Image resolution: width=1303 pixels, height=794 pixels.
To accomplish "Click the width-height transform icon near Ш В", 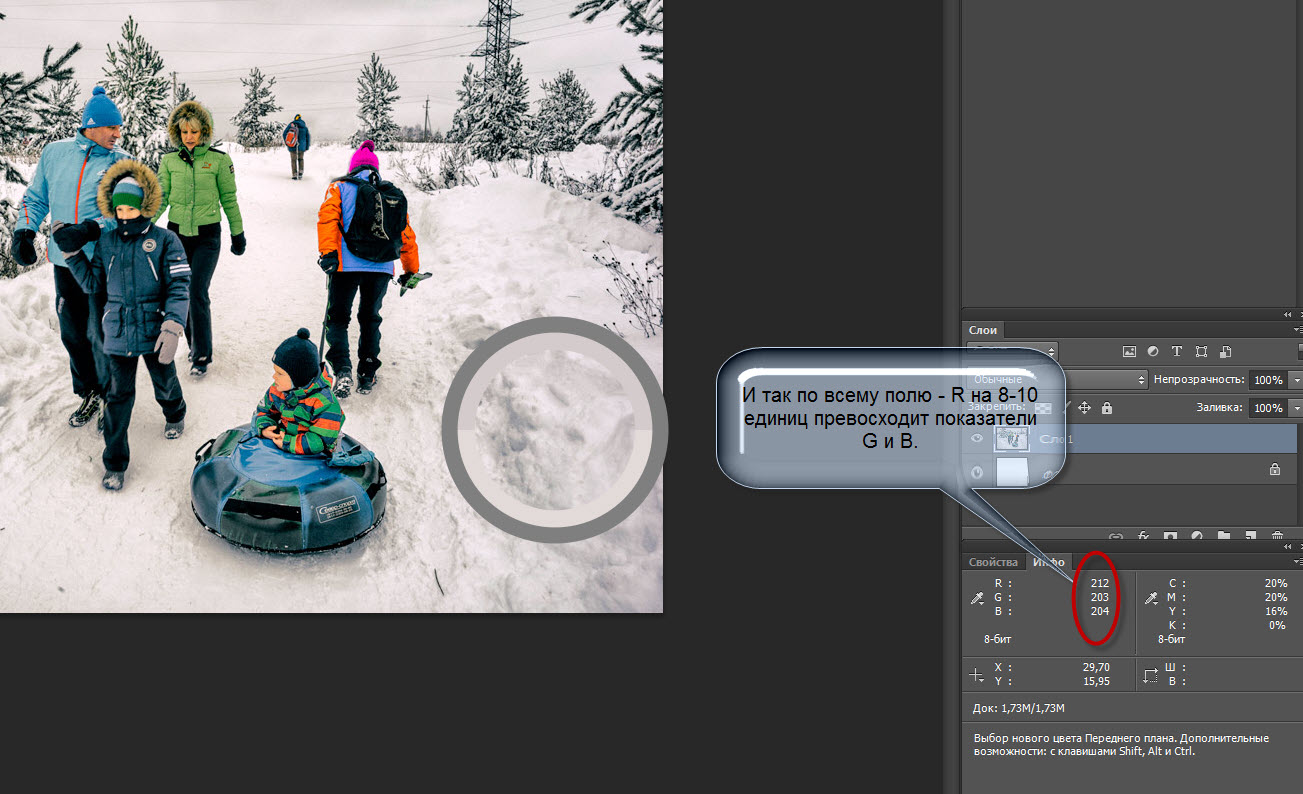I will coord(1151,675).
